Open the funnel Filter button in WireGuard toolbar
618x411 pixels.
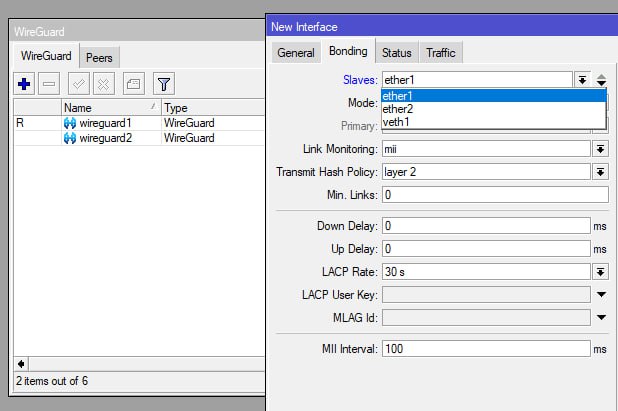(x=164, y=84)
